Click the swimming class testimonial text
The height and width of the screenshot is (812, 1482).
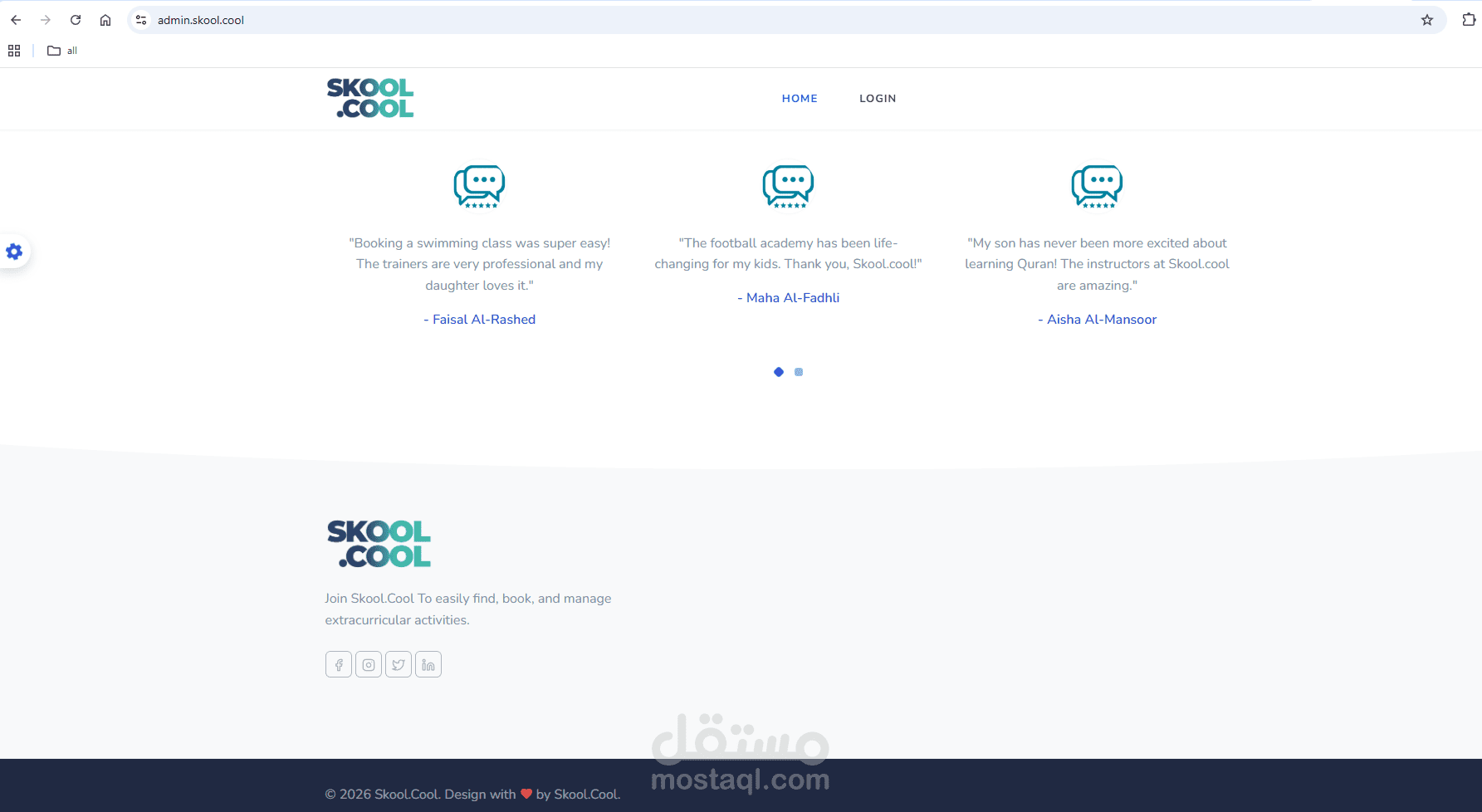(480, 264)
